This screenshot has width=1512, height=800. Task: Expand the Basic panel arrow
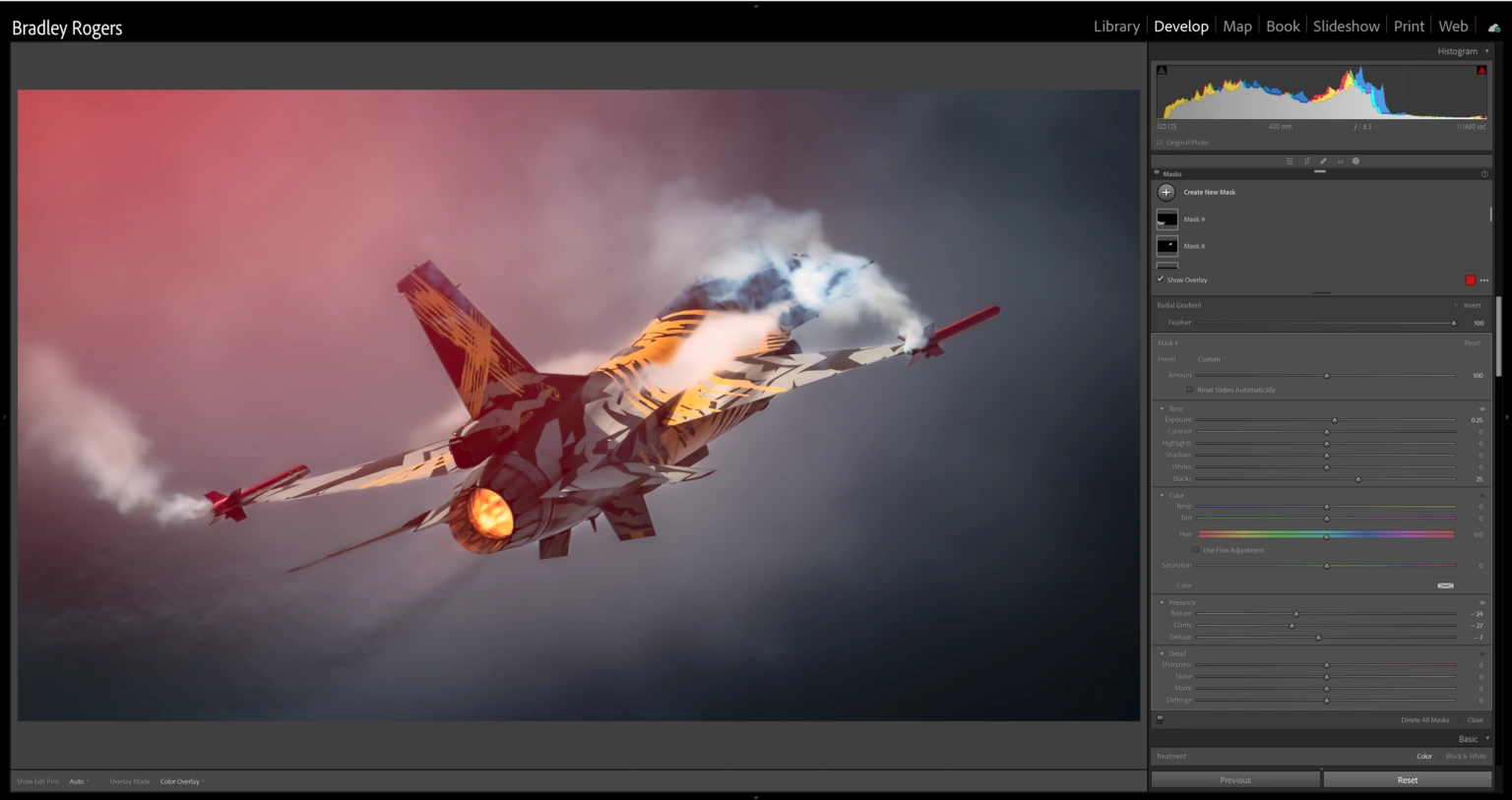[x=1486, y=739]
